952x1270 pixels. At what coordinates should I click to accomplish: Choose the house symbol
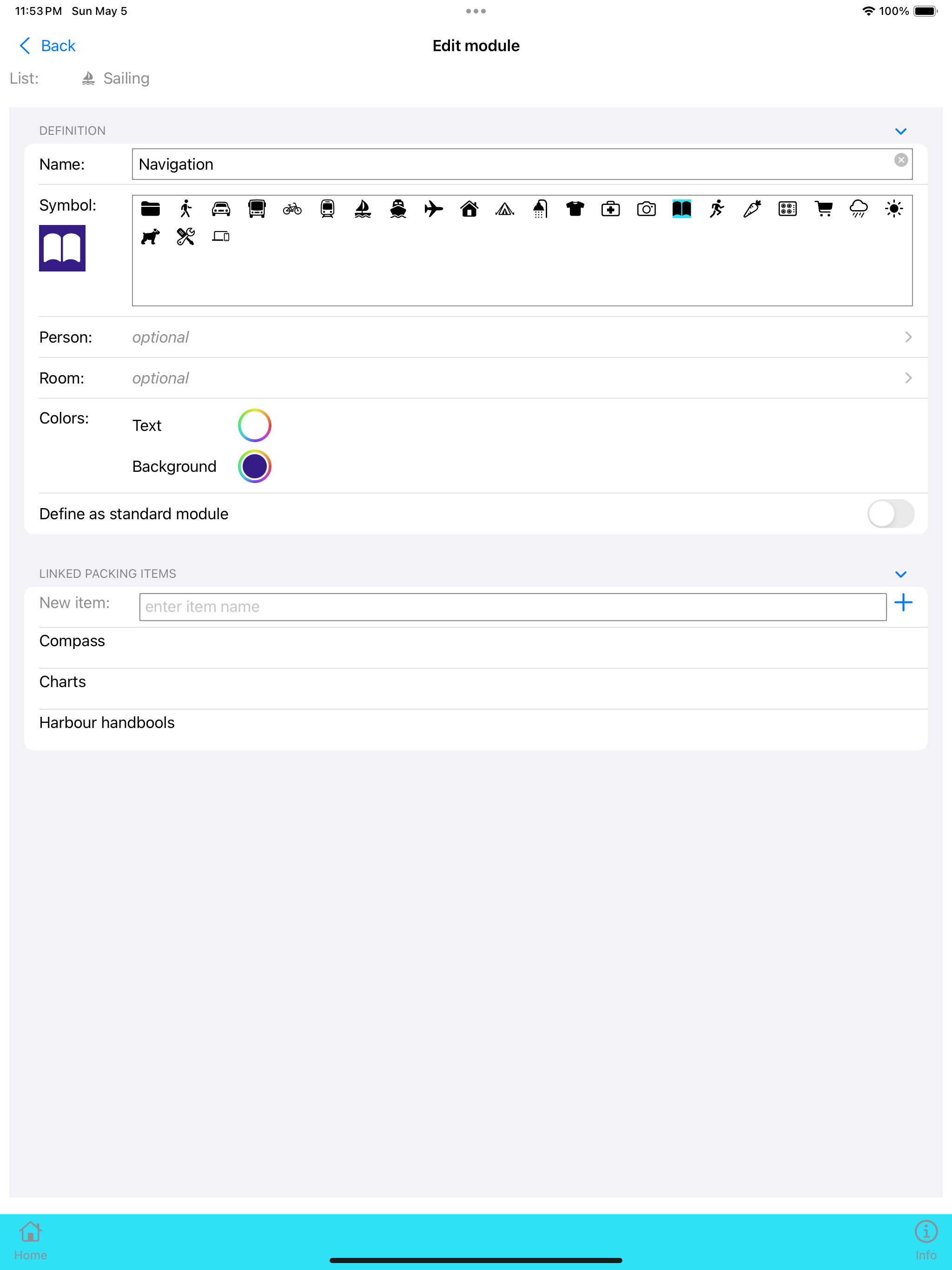(x=469, y=208)
